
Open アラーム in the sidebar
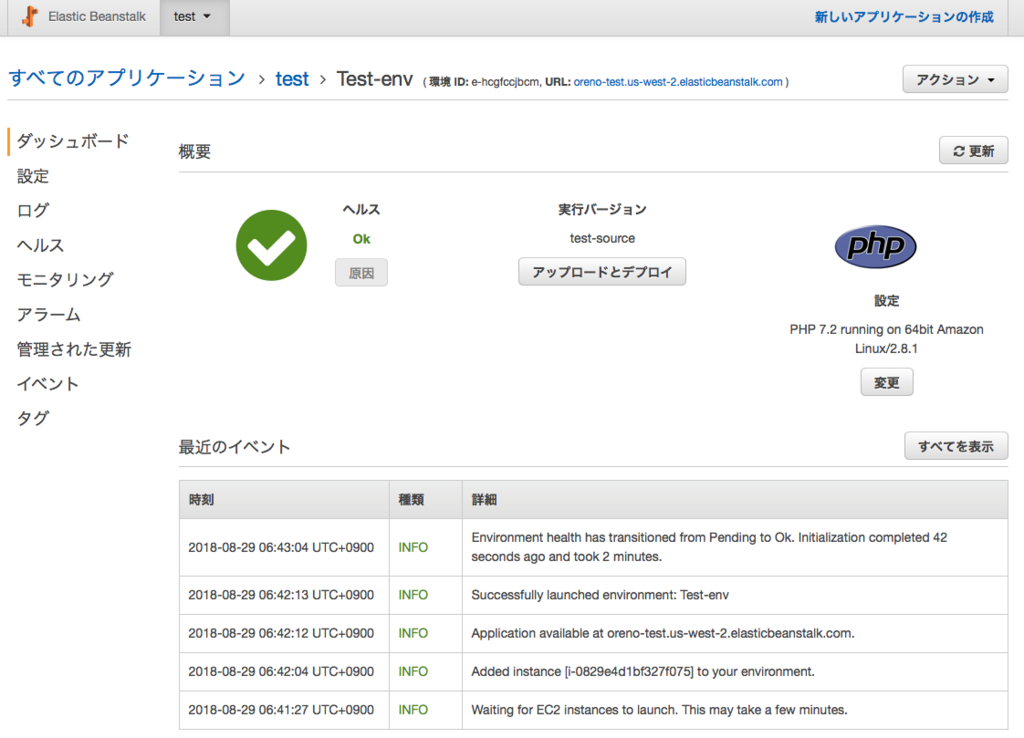click(x=49, y=314)
